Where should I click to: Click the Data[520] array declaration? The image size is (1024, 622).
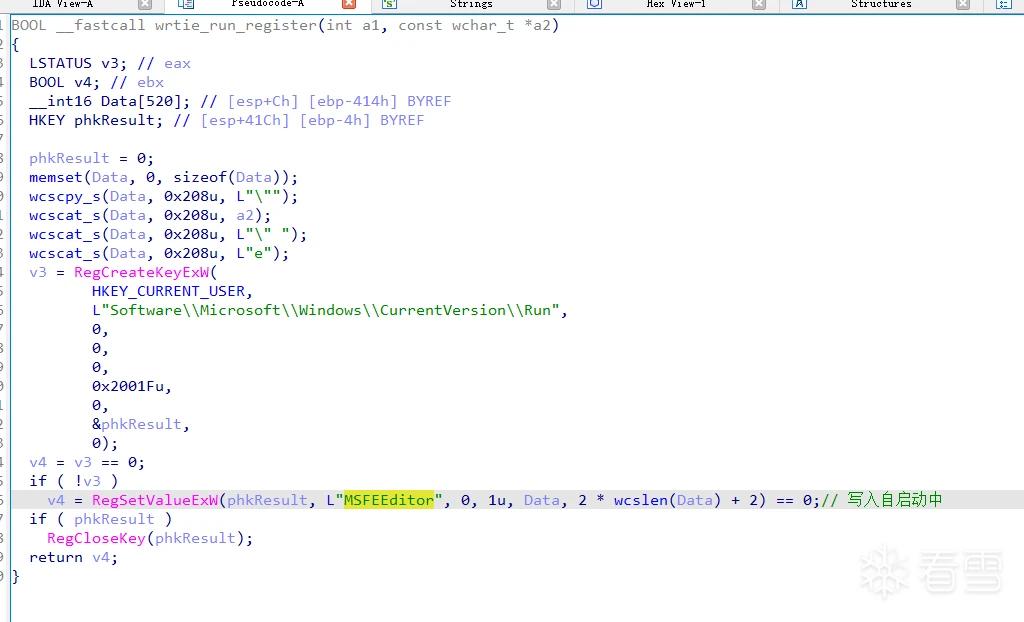[141, 101]
